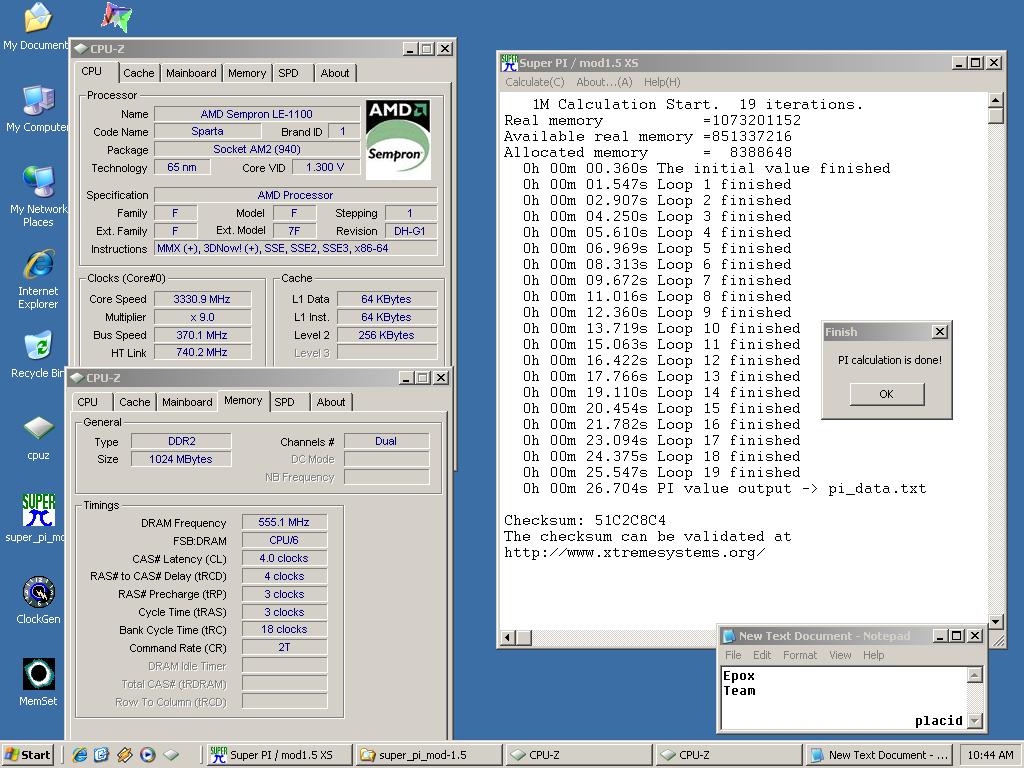This screenshot has height=768, width=1024.
Task: Open My Computer desktop icon
Action: (37, 110)
